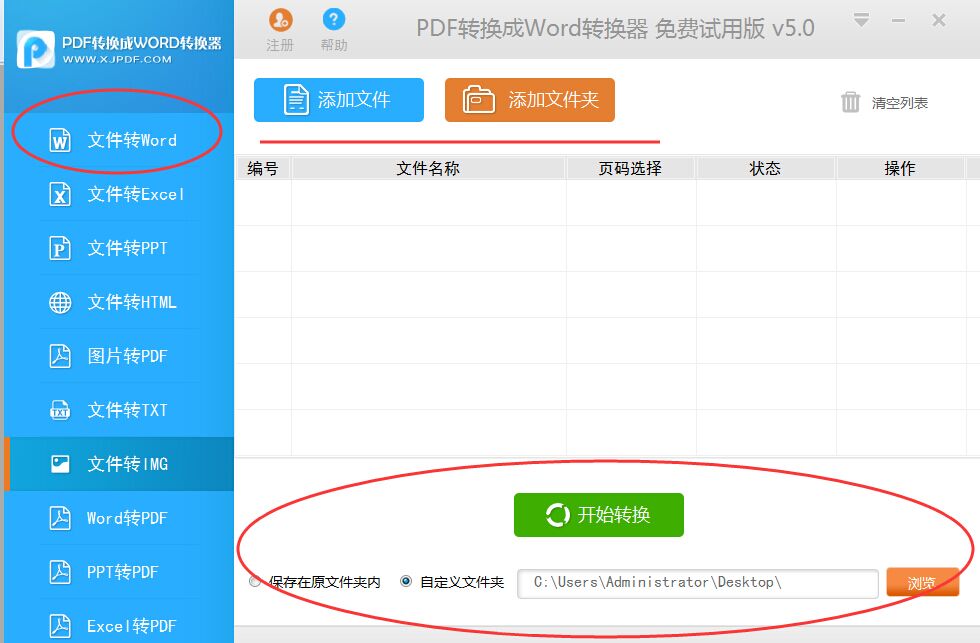Click the 状态 column header

tap(766, 168)
